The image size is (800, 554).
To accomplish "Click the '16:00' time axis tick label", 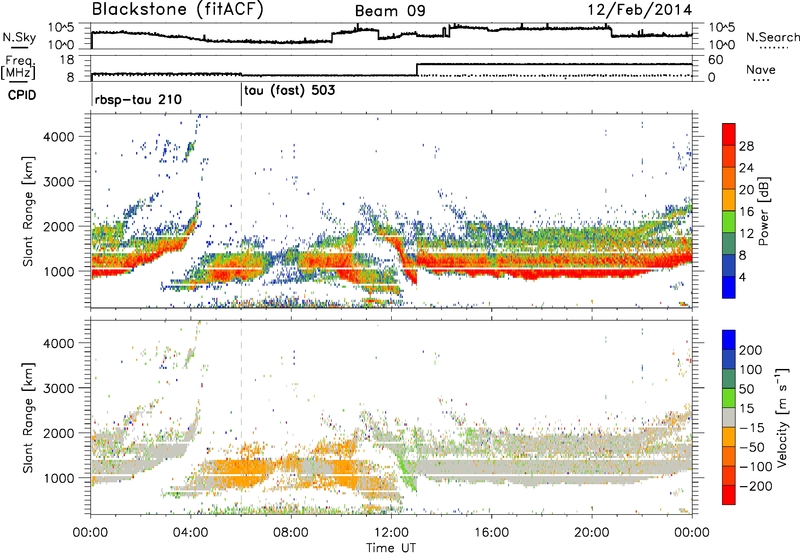I will 491,533.
